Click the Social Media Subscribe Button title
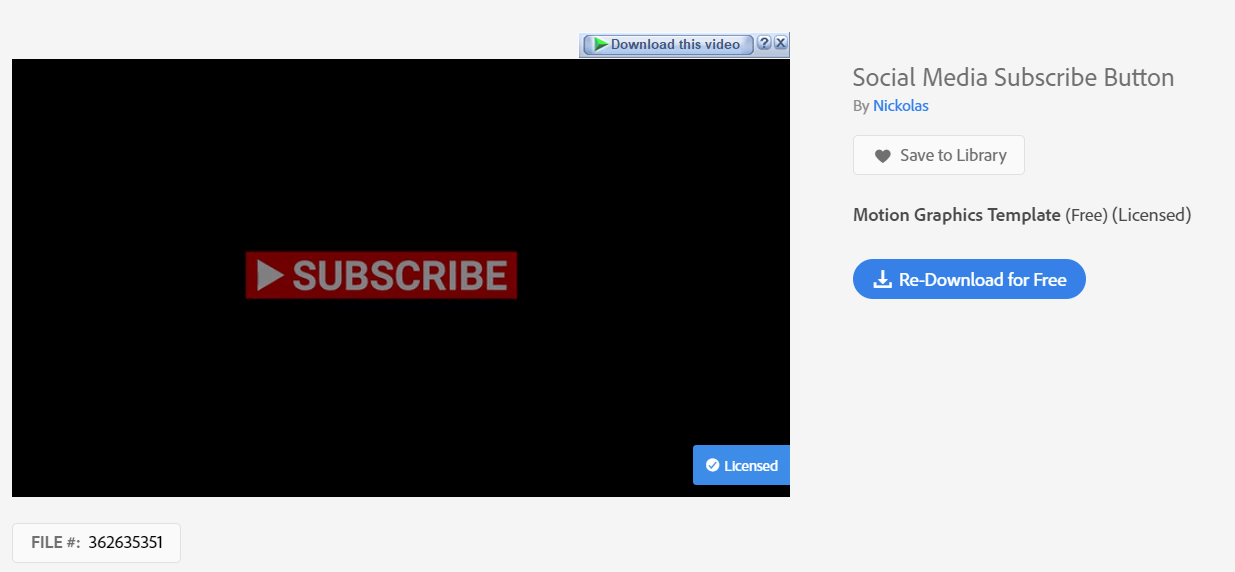Image resolution: width=1235 pixels, height=572 pixels. [1013, 77]
